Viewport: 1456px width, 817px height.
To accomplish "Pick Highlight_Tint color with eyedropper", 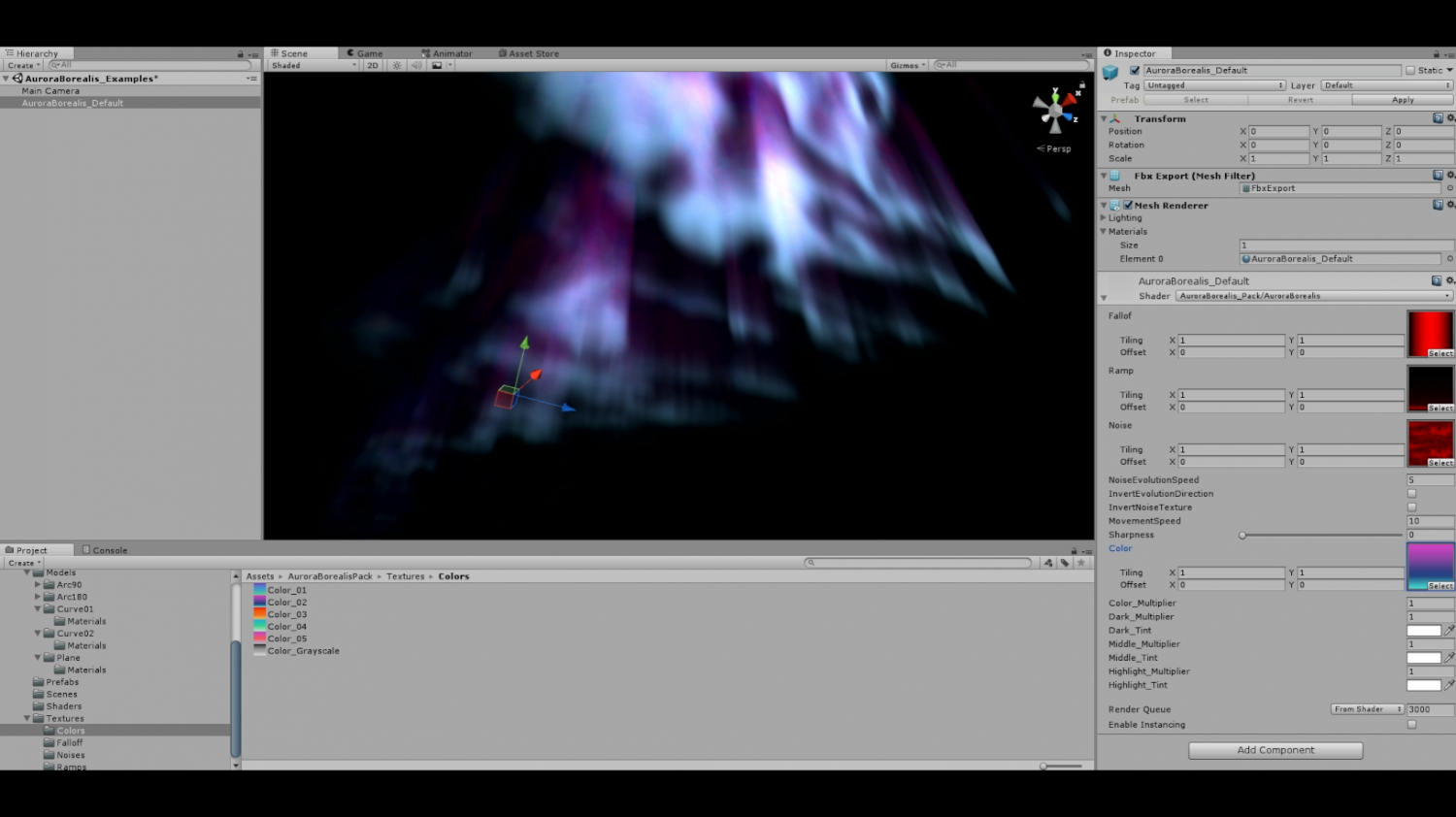I will 1449,684.
